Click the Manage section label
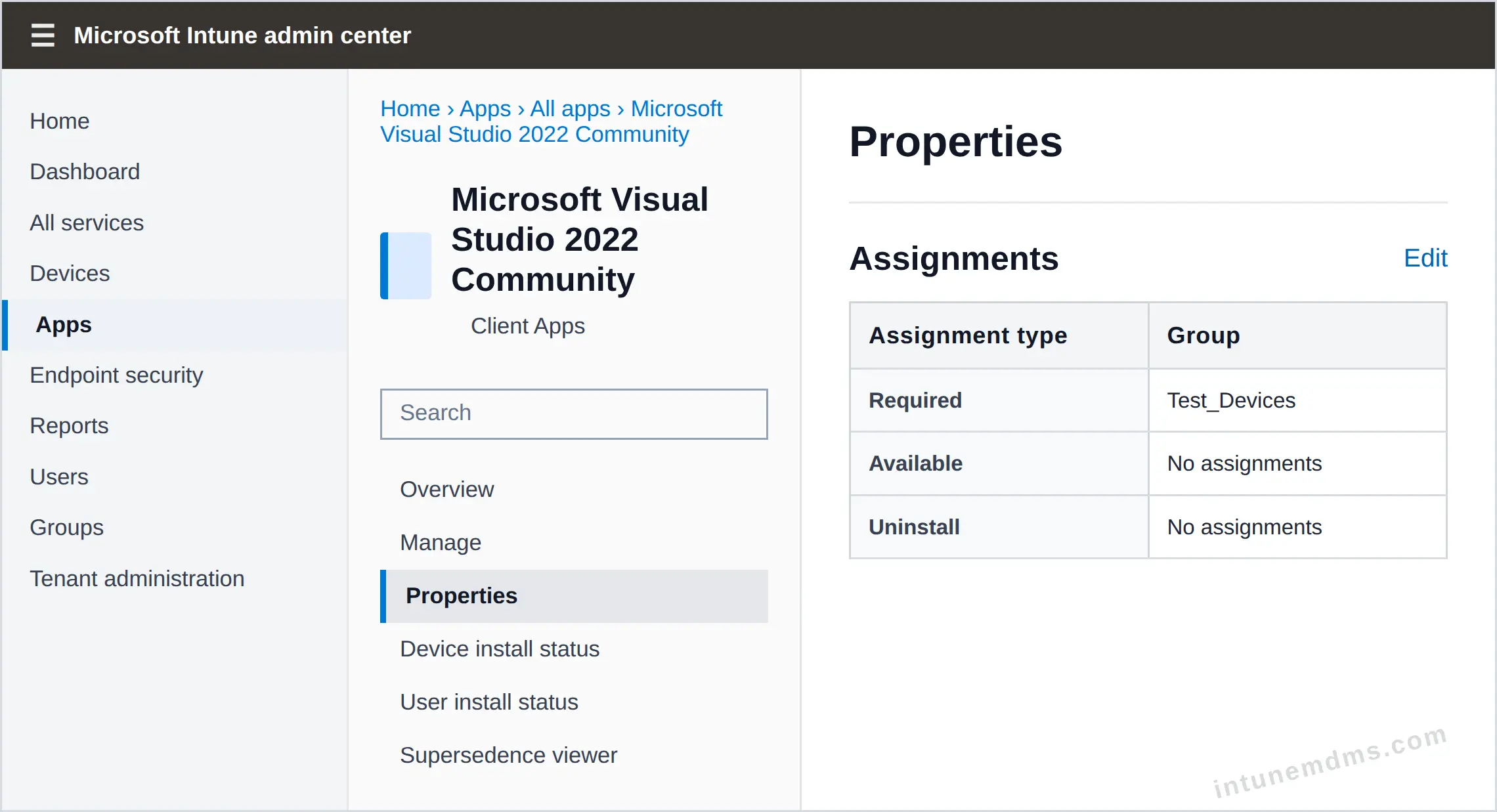1497x812 pixels. pos(441,542)
